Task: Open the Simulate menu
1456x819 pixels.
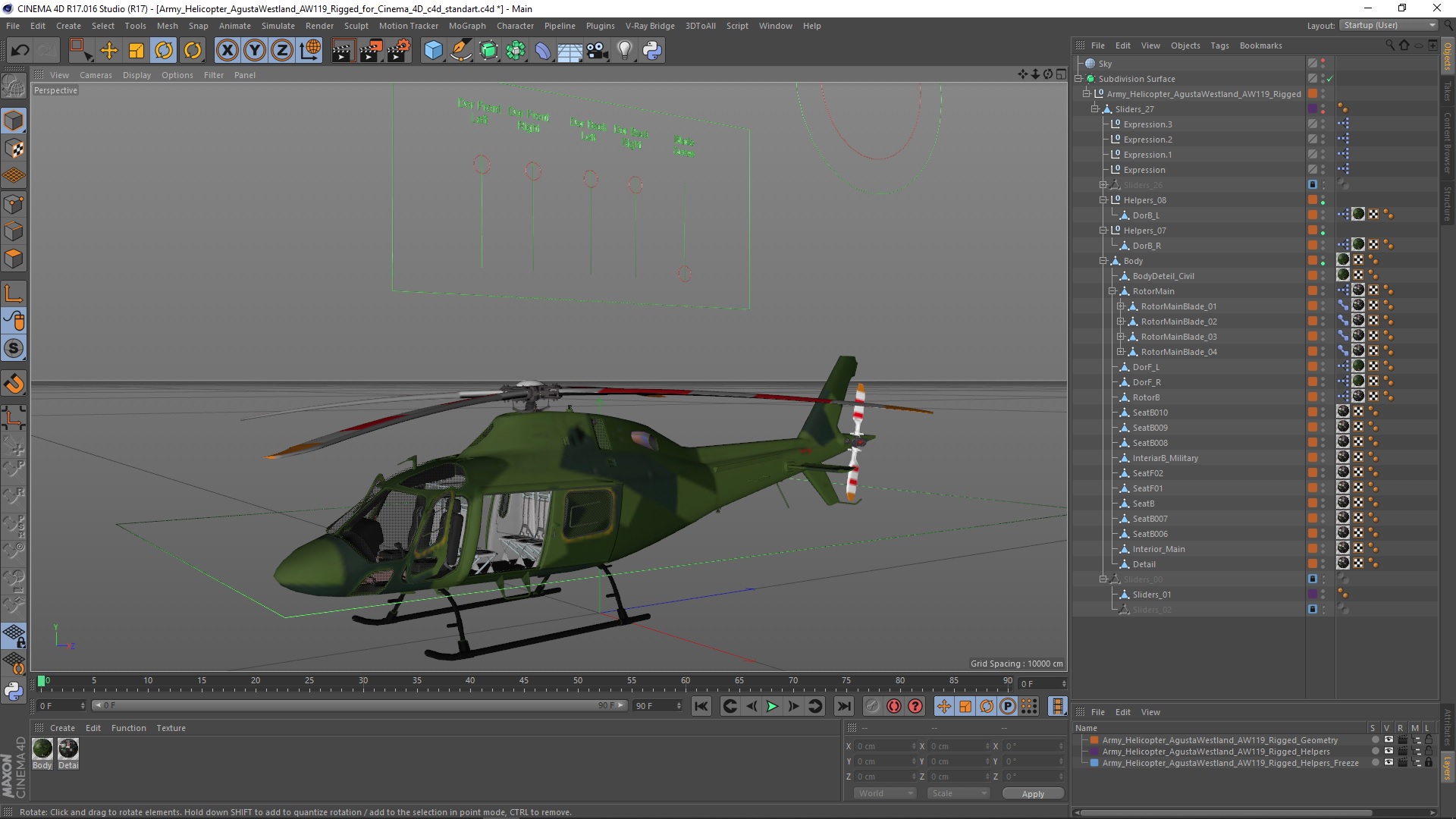Action: coord(278,26)
